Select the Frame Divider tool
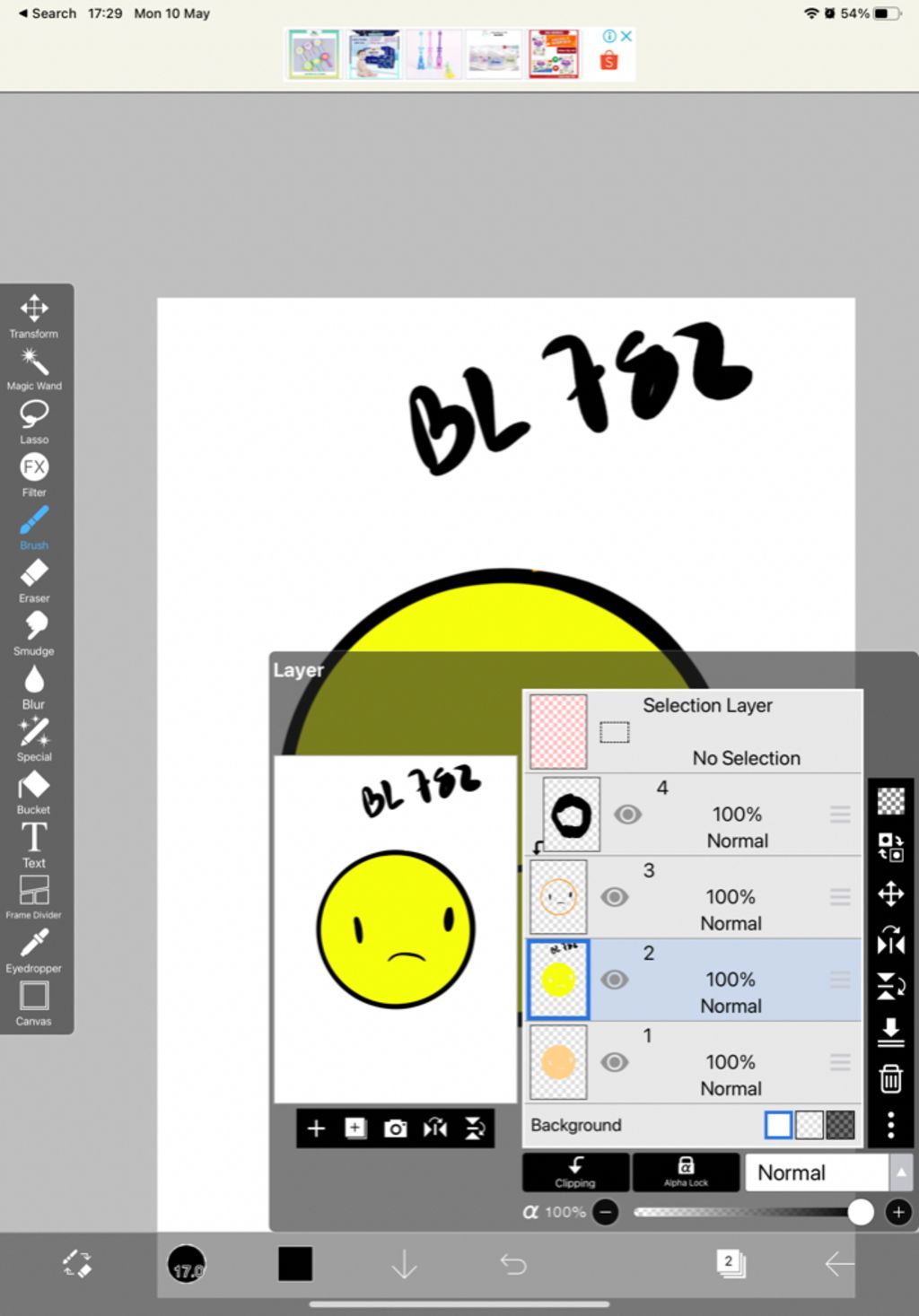 (34, 897)
